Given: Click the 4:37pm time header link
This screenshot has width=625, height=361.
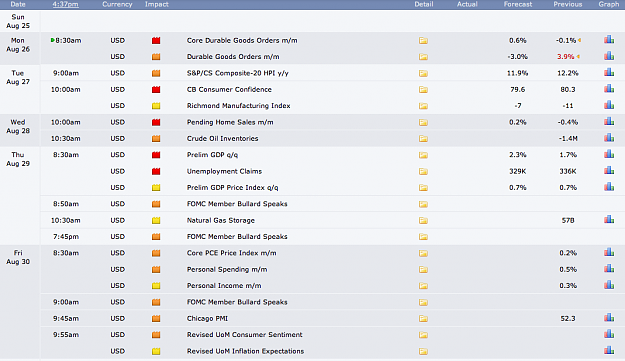Looking at the screenshot, I should (65, 4).
